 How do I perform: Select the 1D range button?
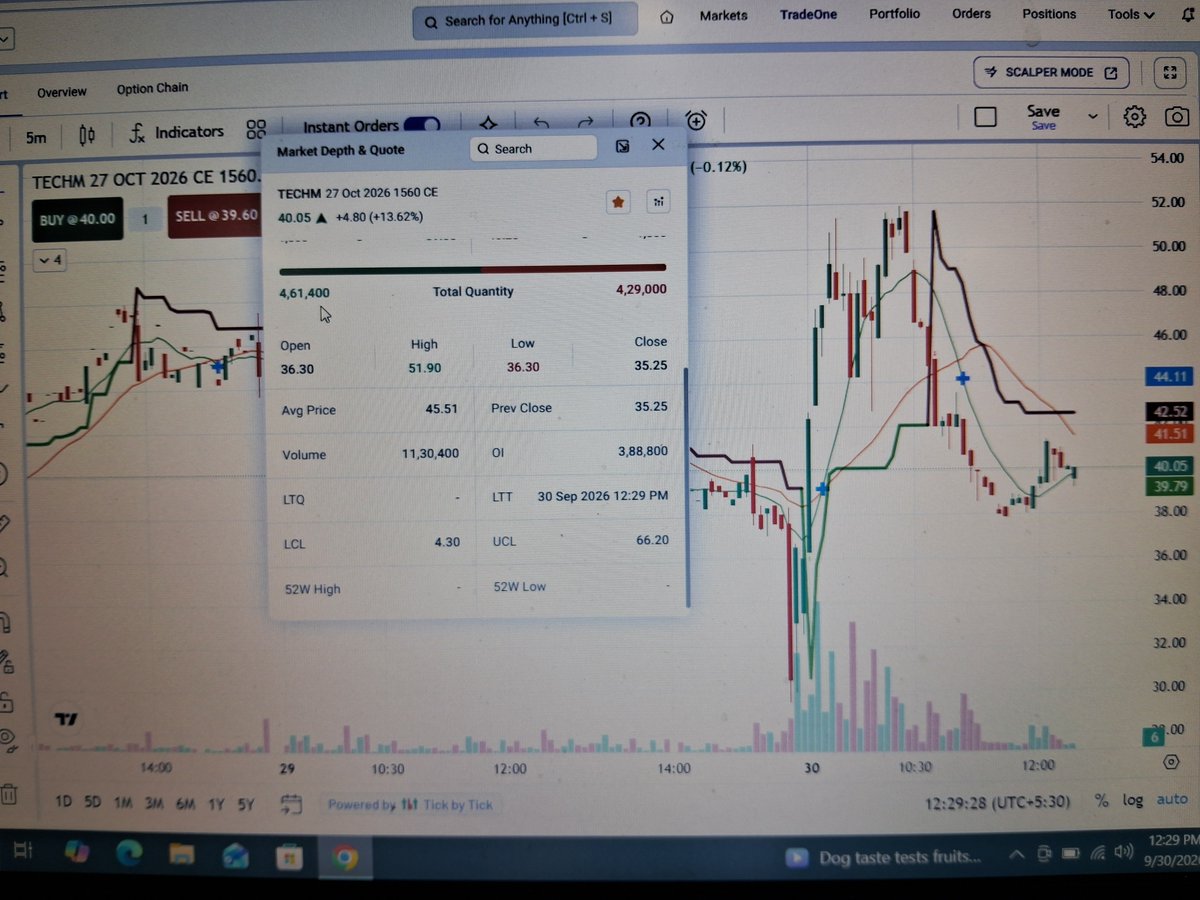[62, 802]
